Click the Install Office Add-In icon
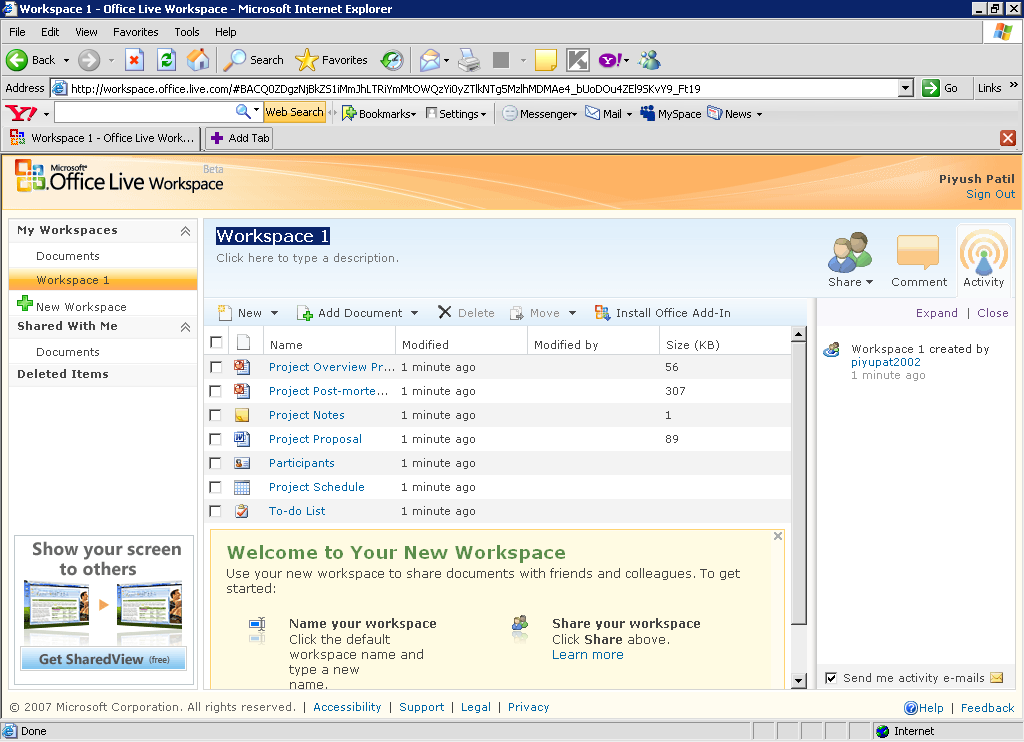1024x742 pixels. pyautogui.click(x=602, y=313)
